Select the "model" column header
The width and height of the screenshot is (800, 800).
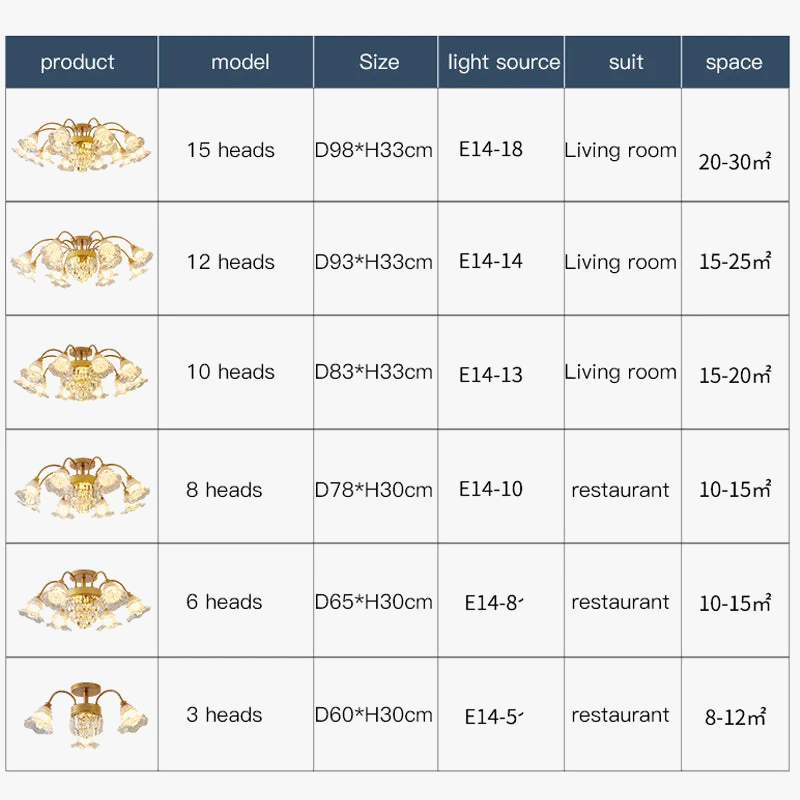pos(240,62)
